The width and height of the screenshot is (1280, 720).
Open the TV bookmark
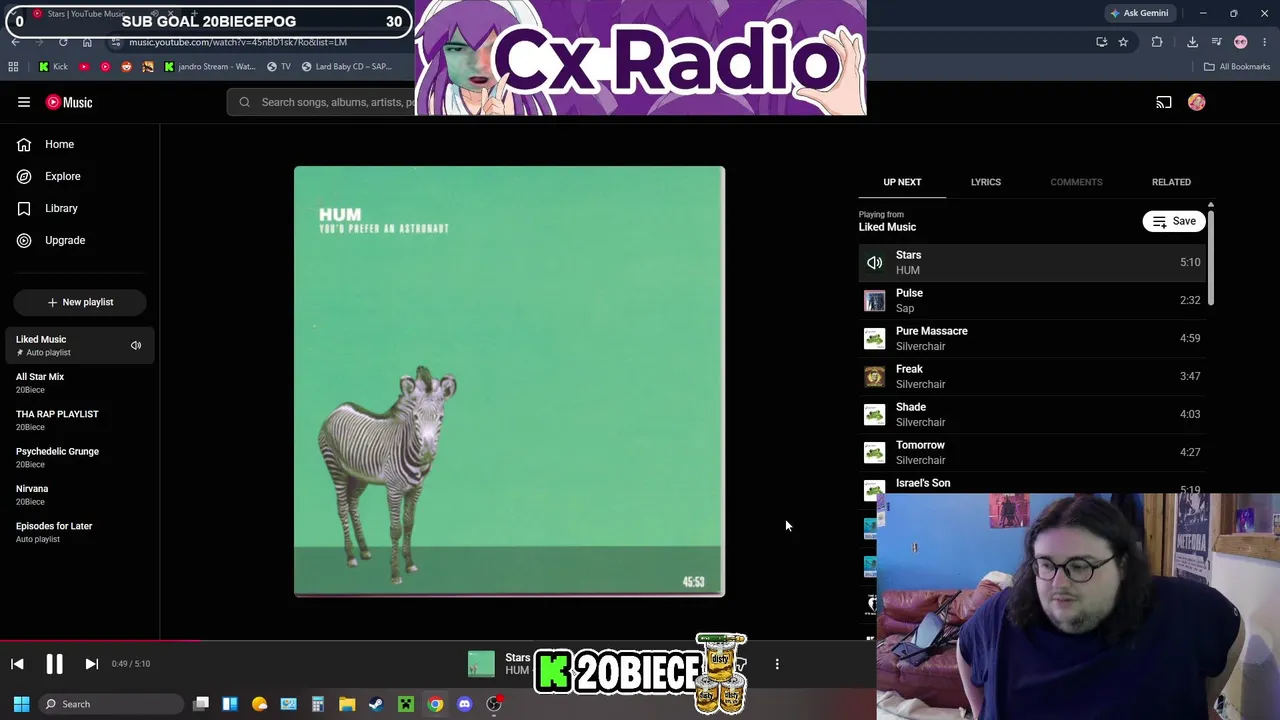click(x=279, y=67)
